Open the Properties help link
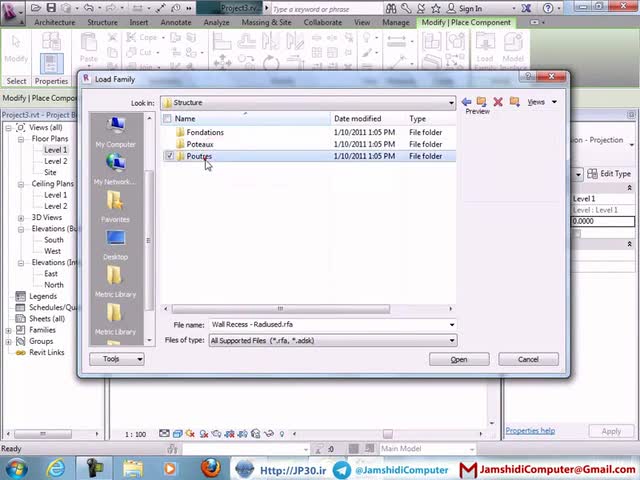Viewport: 640px width, 480px height. tap(530, 431)
